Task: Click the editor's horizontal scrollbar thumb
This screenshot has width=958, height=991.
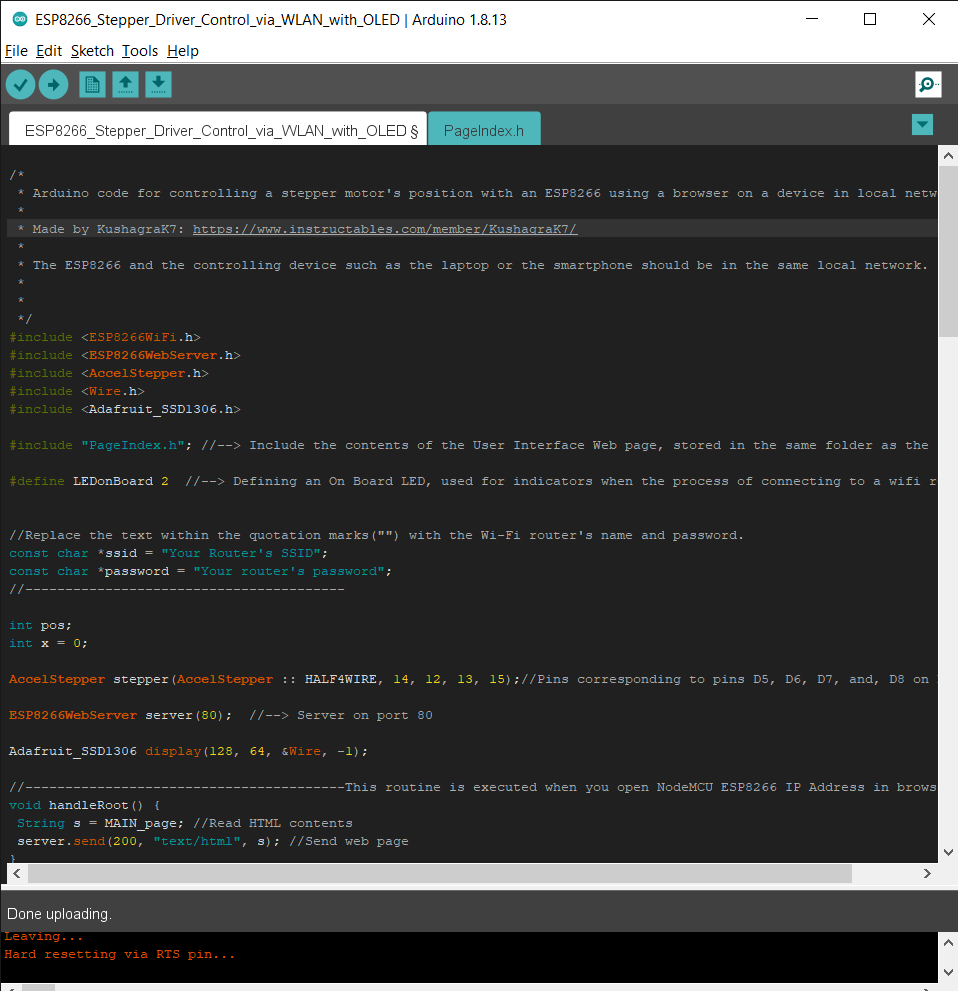Action: (x=440, y=873)
